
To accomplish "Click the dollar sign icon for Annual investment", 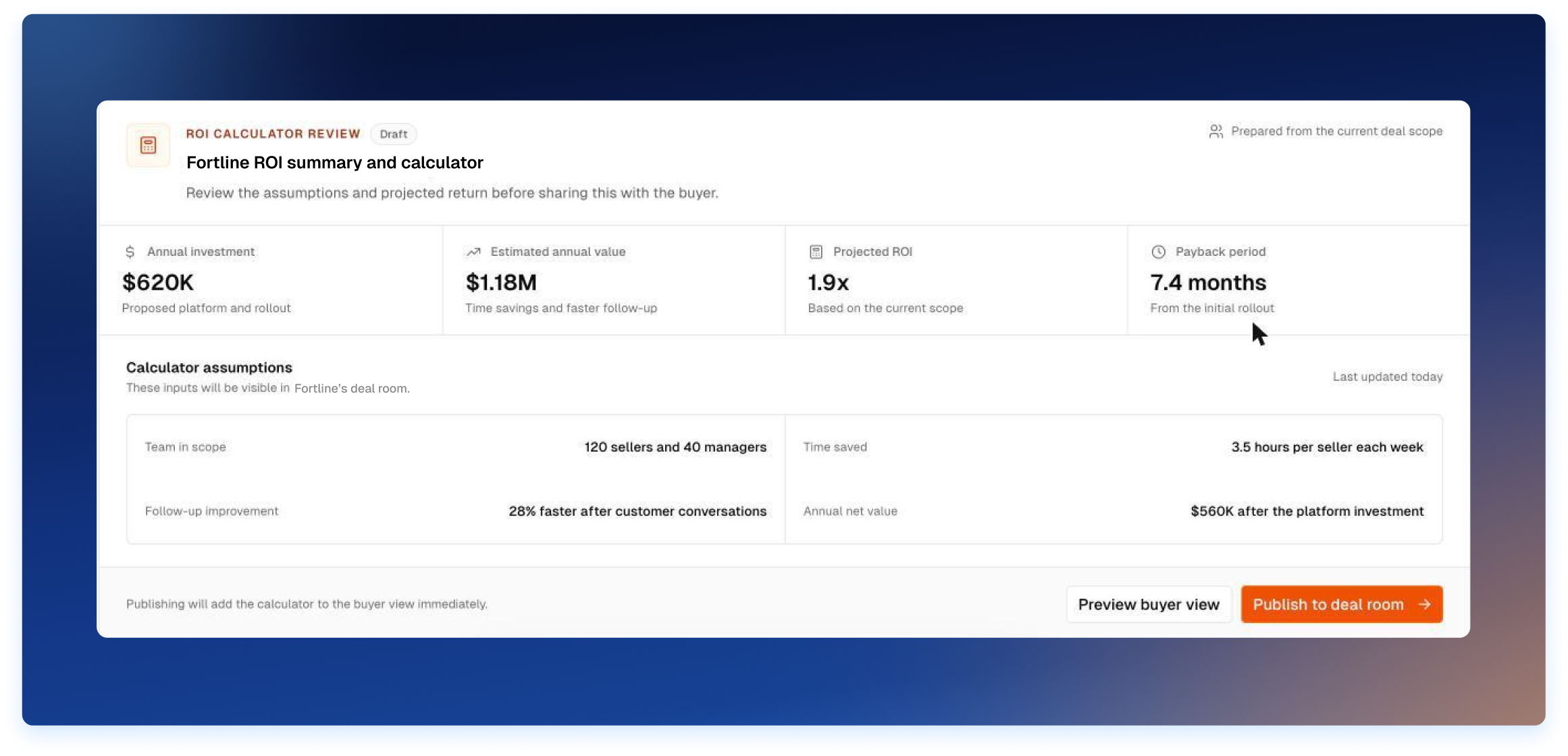I will [x=130, y=252].
